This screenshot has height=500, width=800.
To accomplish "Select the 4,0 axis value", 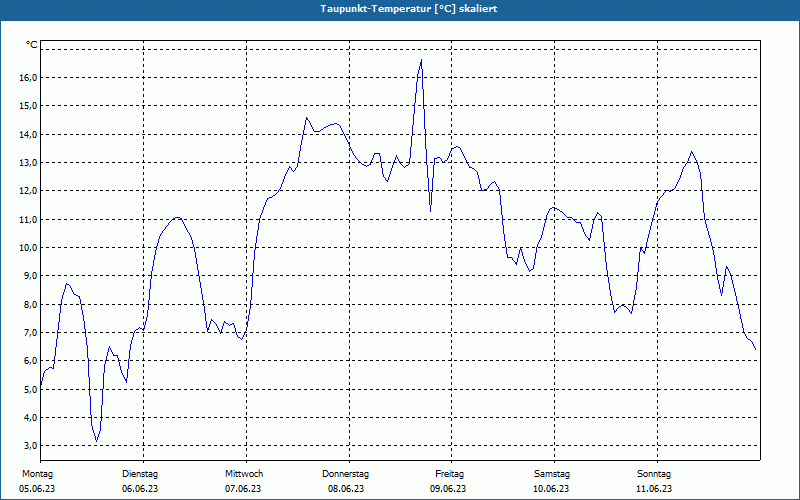I will 31,417.
